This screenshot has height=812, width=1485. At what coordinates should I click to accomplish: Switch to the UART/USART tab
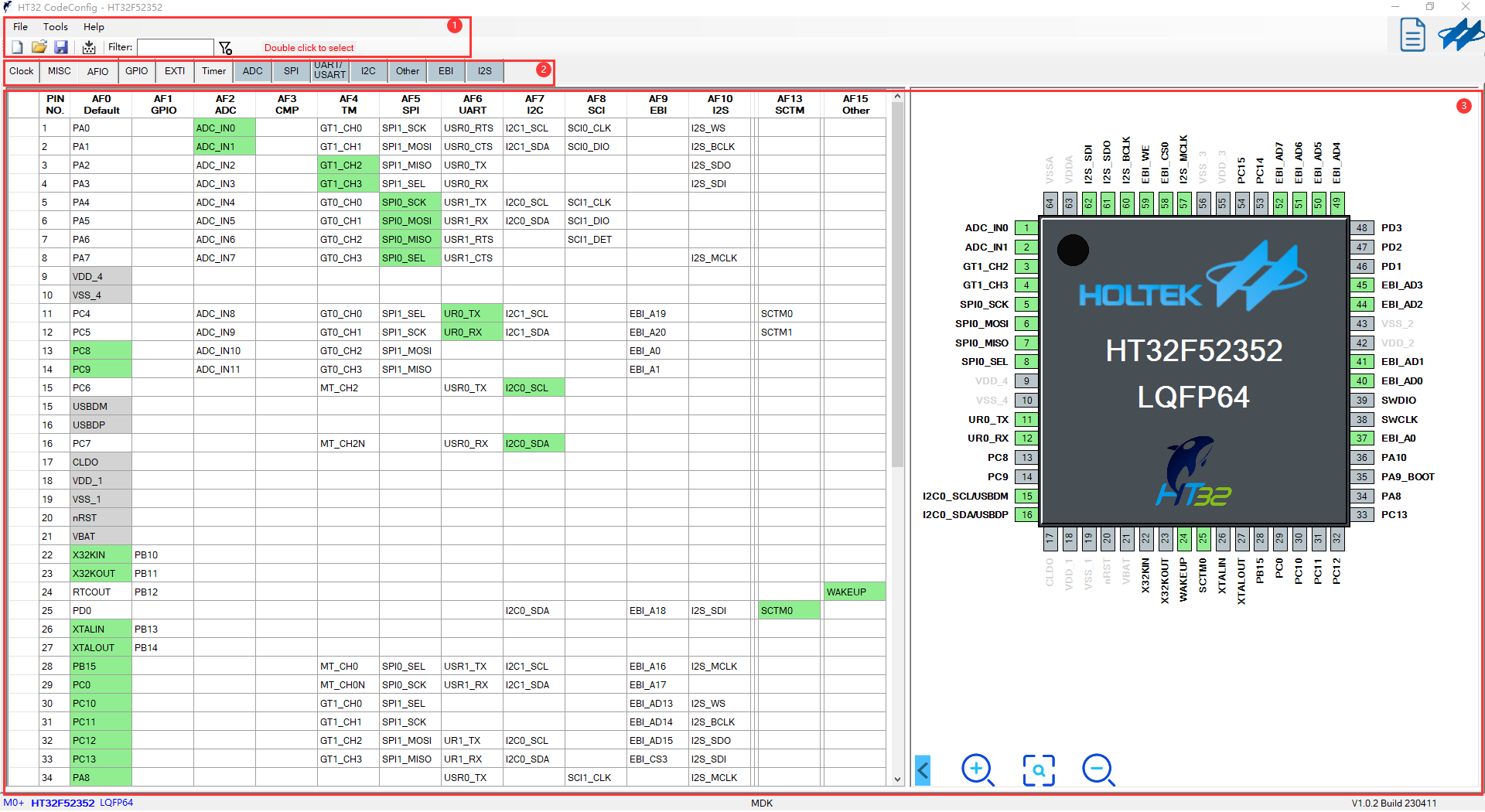tap(329, 71)
